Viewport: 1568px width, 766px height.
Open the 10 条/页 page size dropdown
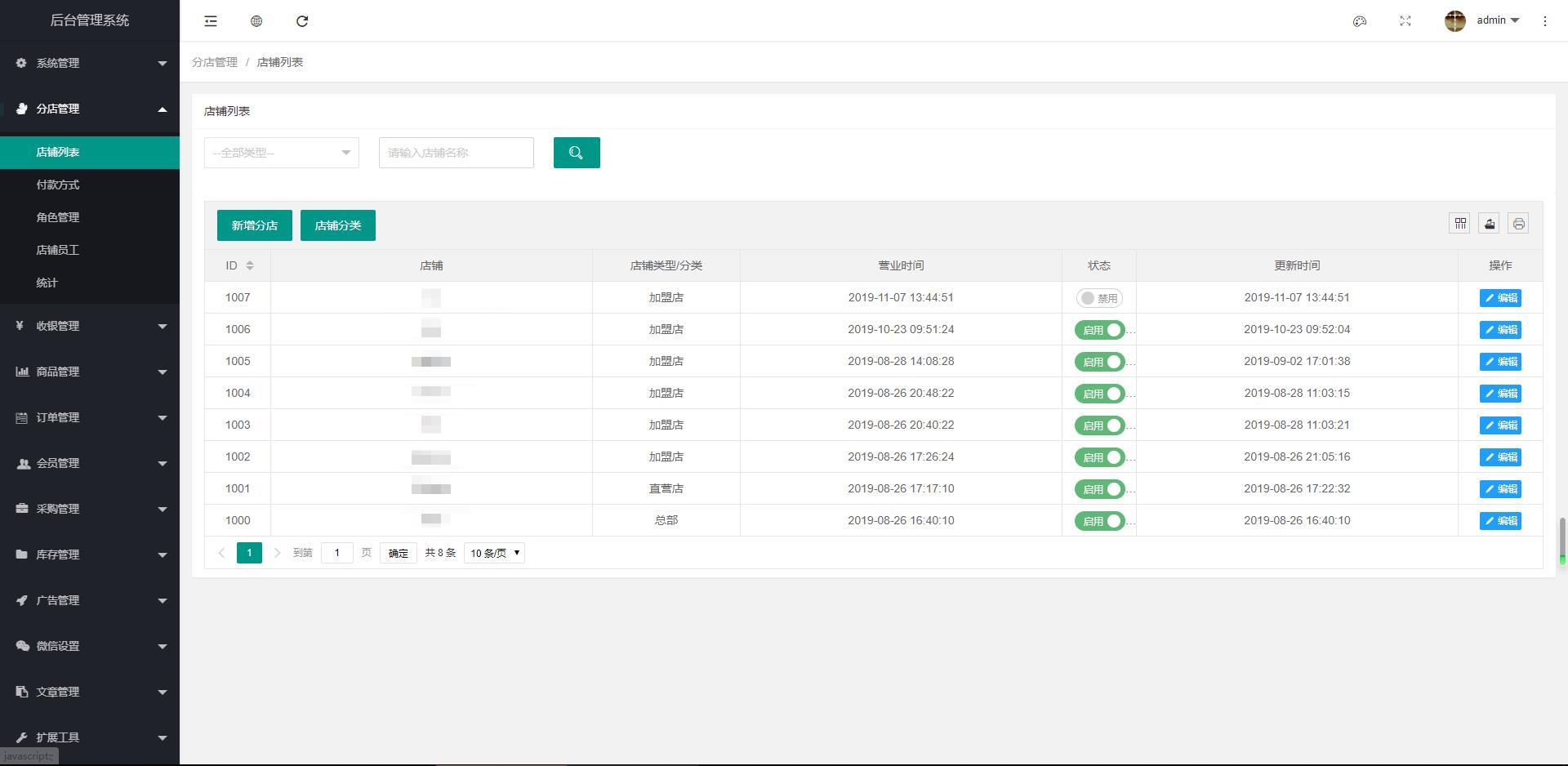494,553
